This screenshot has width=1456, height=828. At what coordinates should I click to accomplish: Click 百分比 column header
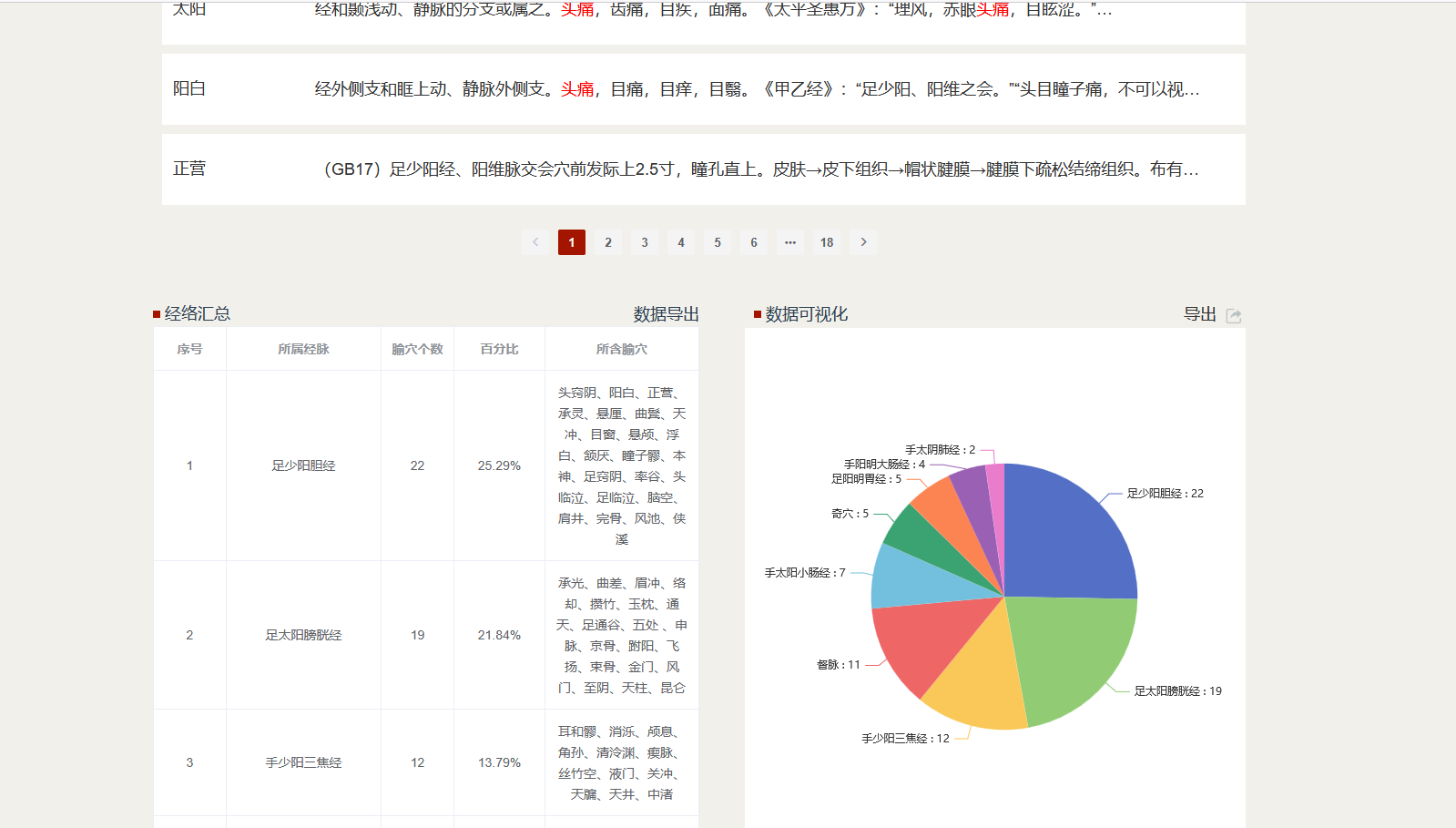(x=499, y=349)
